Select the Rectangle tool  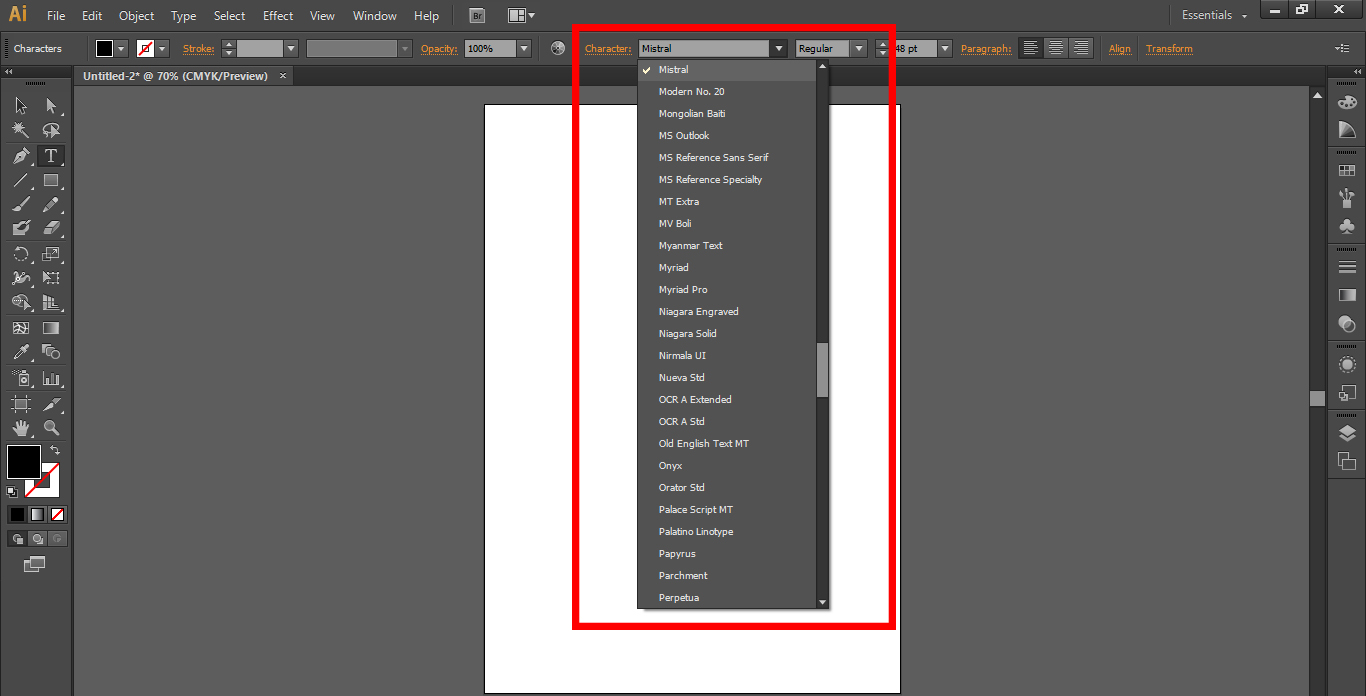pyautogui.click(x=51, y=182)
